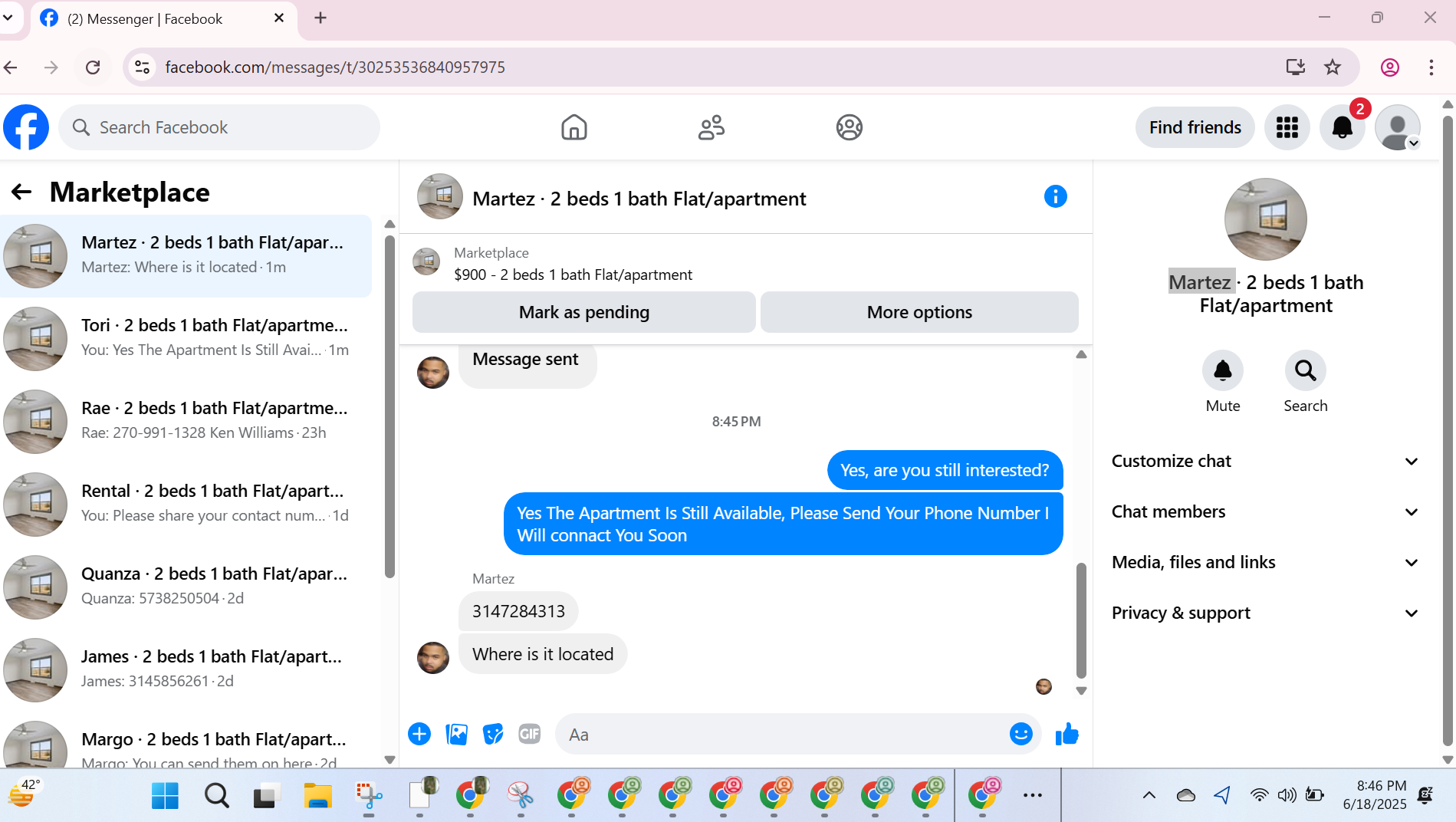
Task: Click Find friends button
Action: click(1195, 127)
